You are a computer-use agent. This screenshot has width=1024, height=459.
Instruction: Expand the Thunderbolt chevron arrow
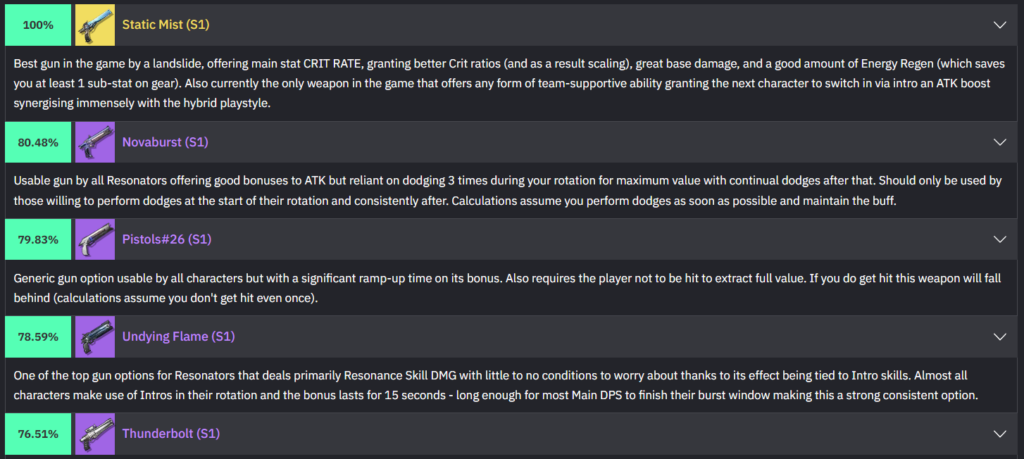pos(999,434)
